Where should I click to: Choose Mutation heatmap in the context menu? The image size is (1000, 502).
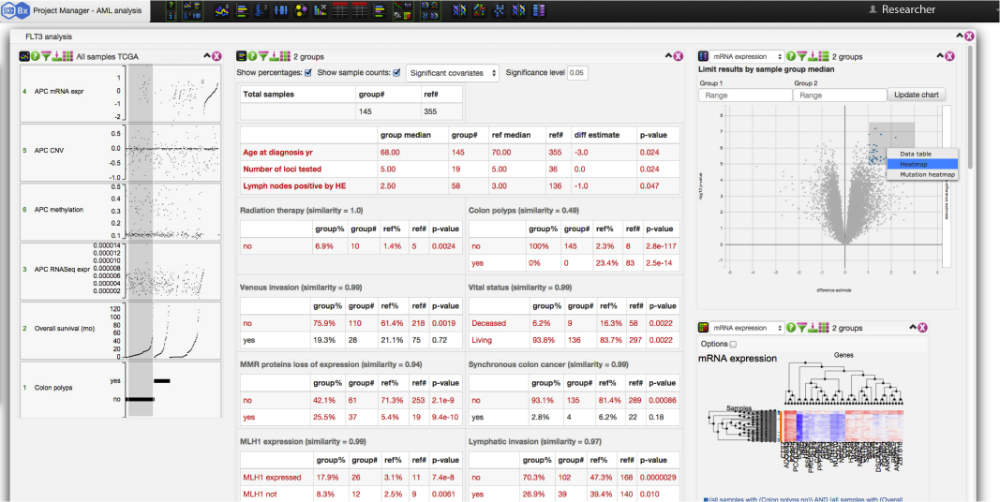[x=921, y=174]
